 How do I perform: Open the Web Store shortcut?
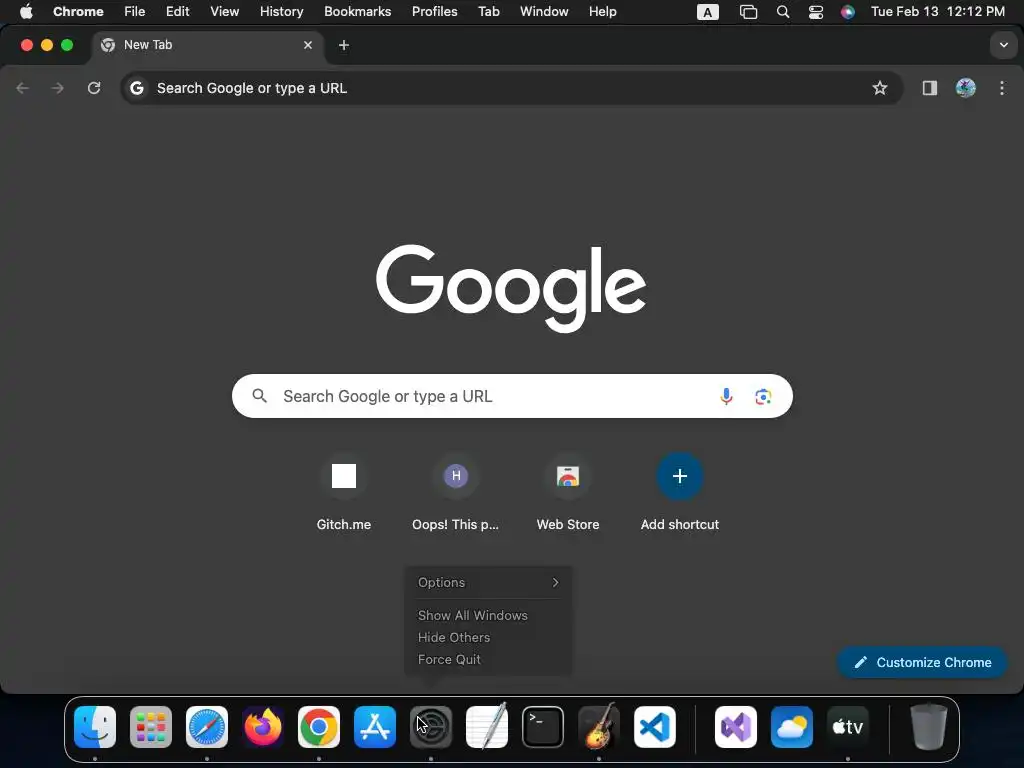[x=568, y=493]
